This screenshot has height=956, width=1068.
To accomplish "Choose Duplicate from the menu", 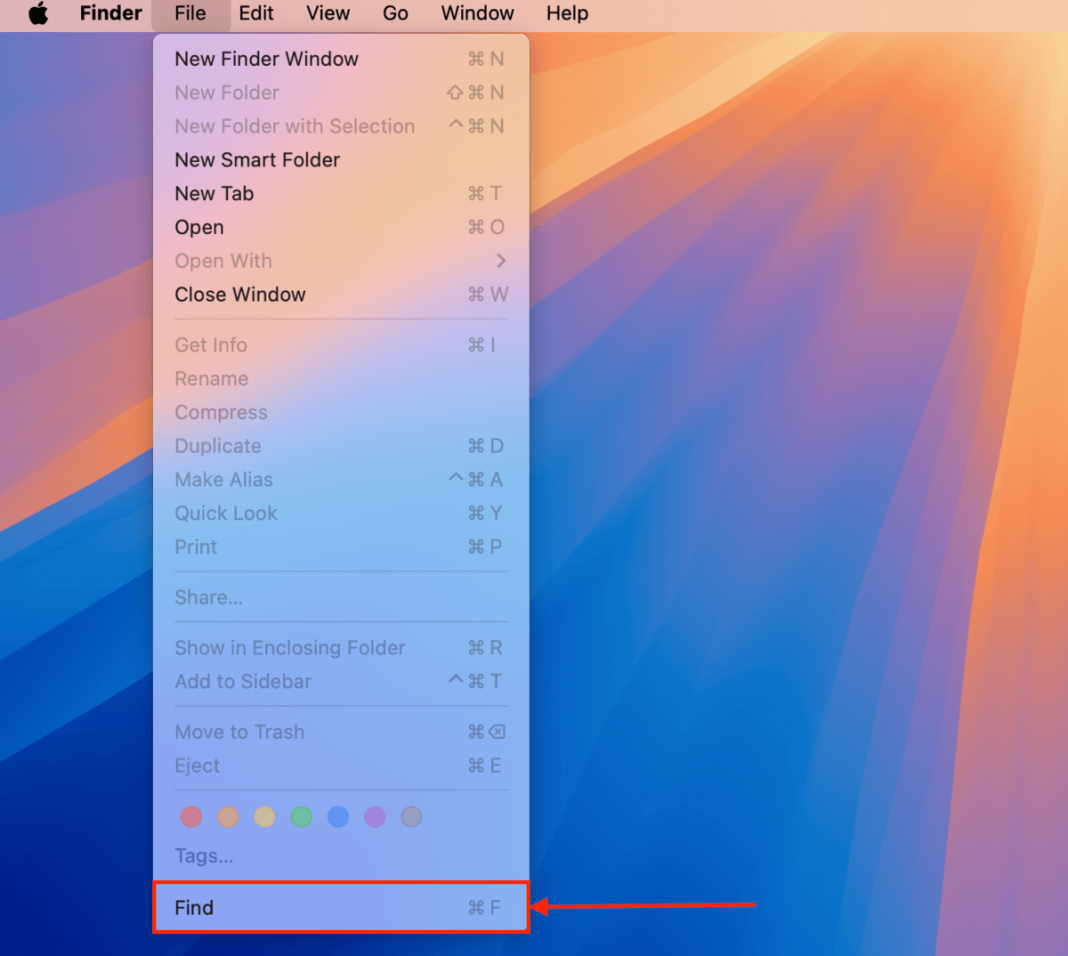I will pyautogui.click(x=218, y=446).
